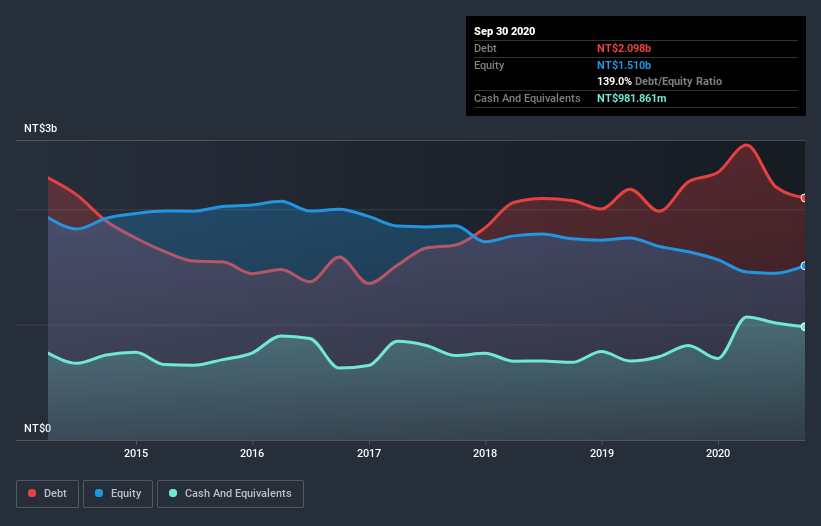Click the Cash And Equivalents label in tooltip
Screen dimensions: 821x526
pyautogui.click(x=527, y=98)
